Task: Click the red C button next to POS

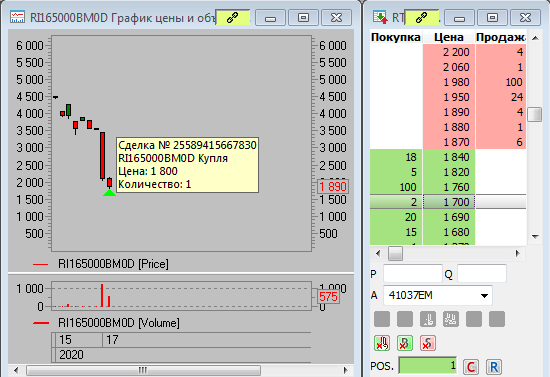Action: [x=471, y=367]
